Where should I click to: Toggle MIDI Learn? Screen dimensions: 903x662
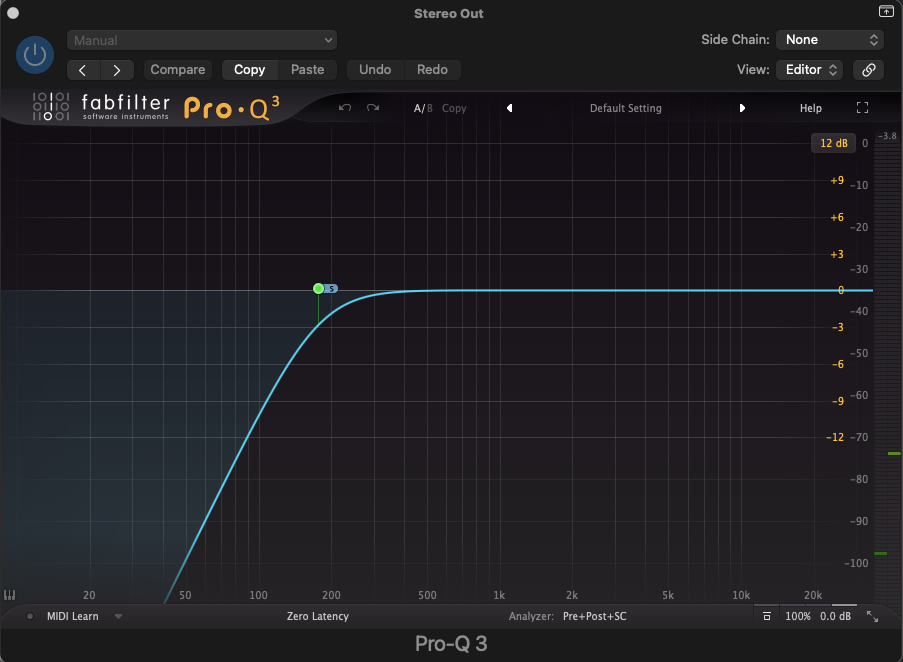pos(73,617)
